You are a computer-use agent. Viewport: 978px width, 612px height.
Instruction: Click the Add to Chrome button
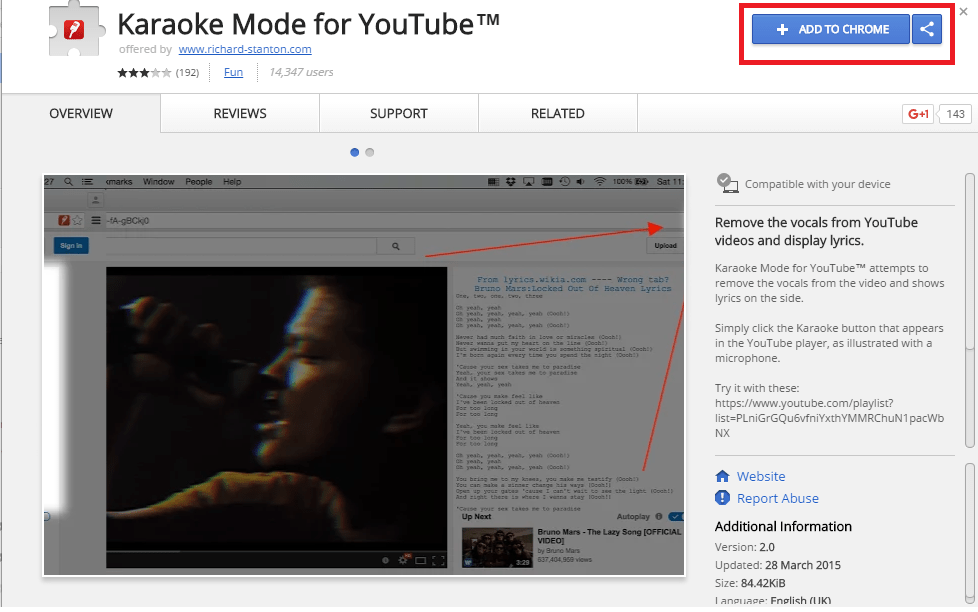pos(830,29)
